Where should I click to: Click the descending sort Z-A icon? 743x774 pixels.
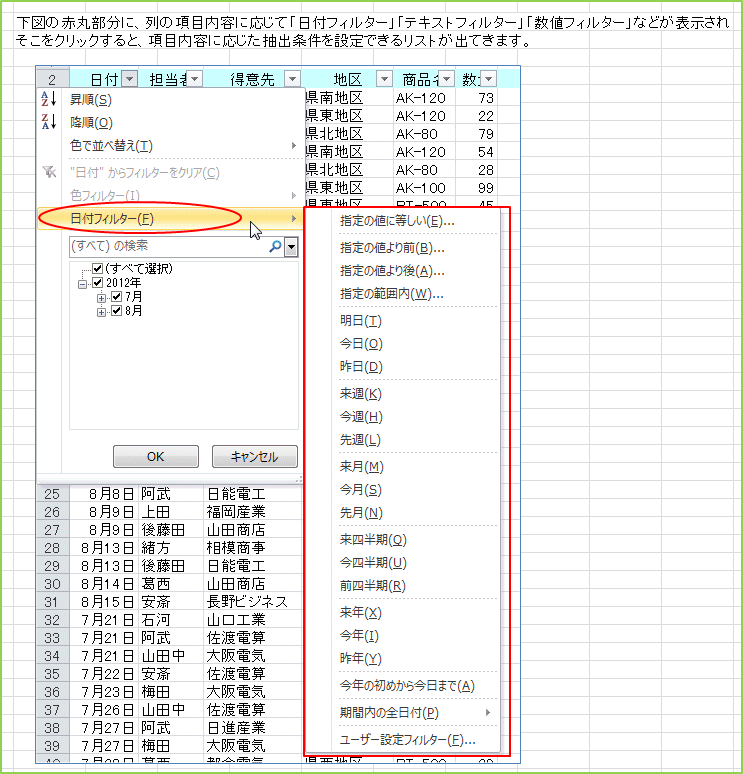(x=48, y=122)
